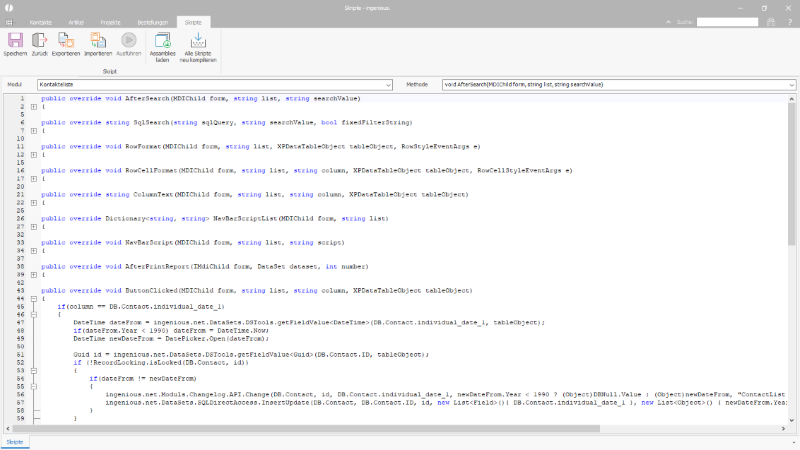Image resolution: width=800 pixels, height=450 pixels.
Task: Switch to the Artikel tab
Action: tap(76, 22)
